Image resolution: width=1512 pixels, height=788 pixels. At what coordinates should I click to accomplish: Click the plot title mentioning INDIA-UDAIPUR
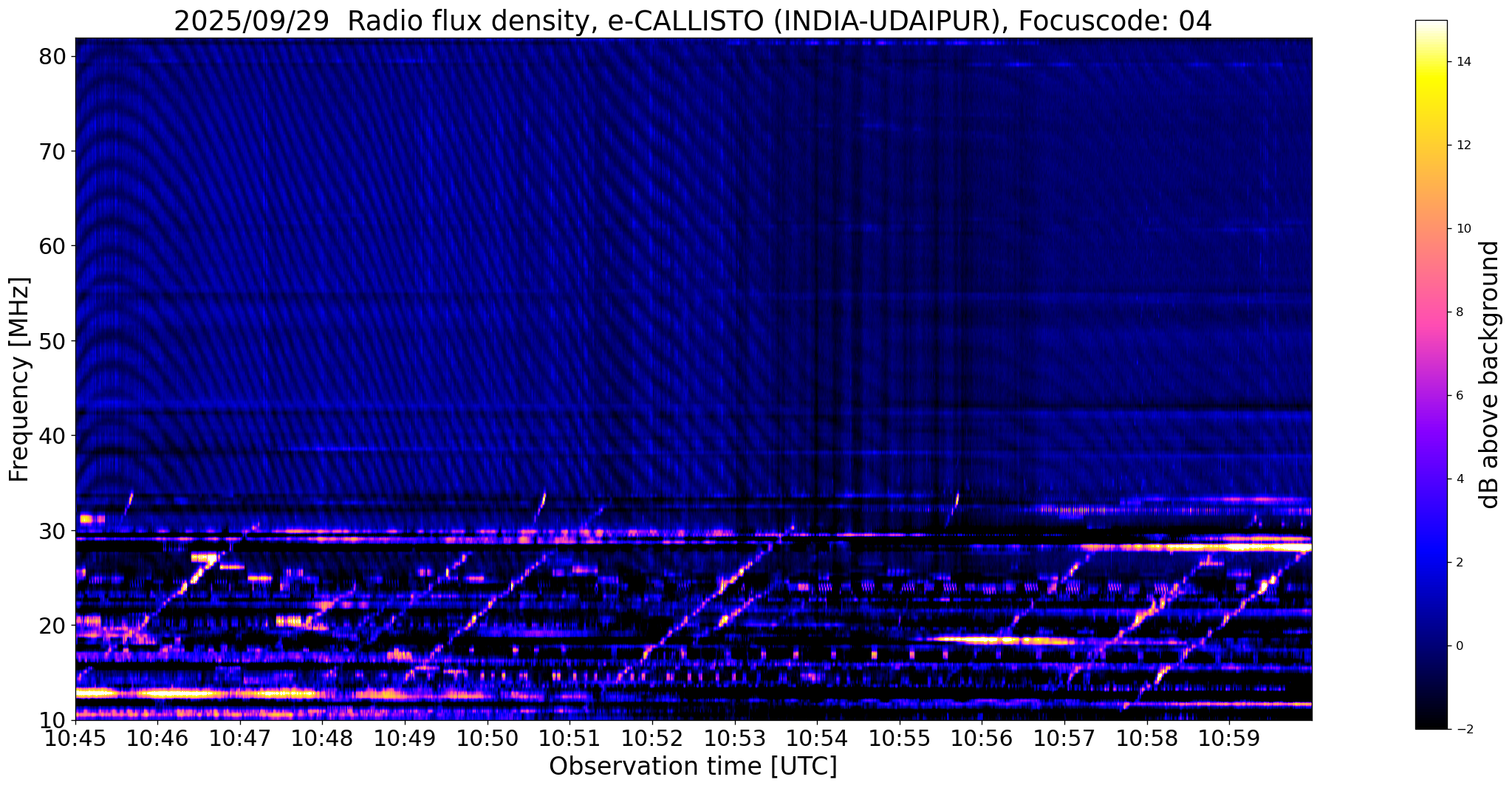click(x=693, y=21)
